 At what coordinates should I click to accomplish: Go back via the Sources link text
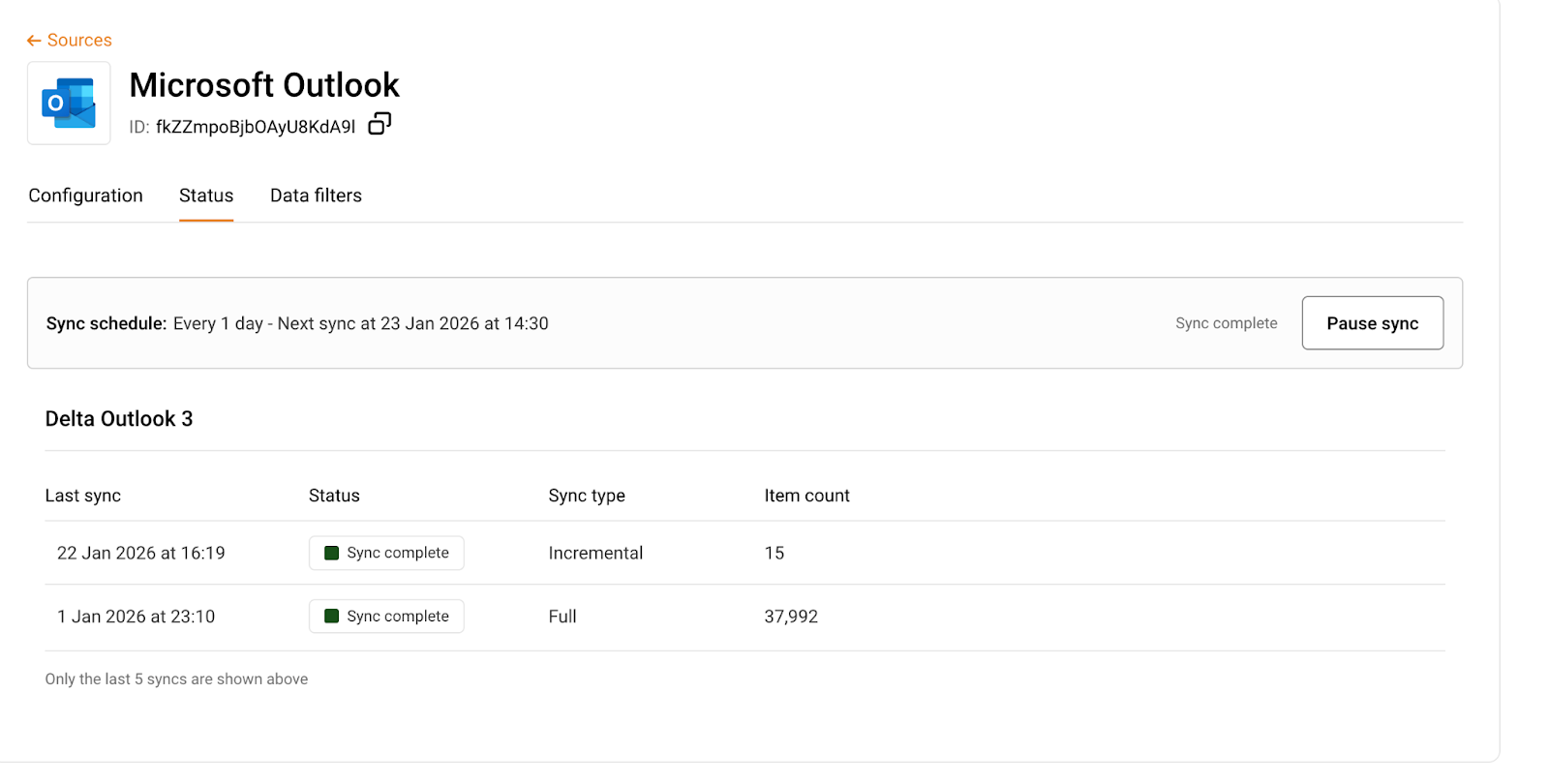point(79,41)
